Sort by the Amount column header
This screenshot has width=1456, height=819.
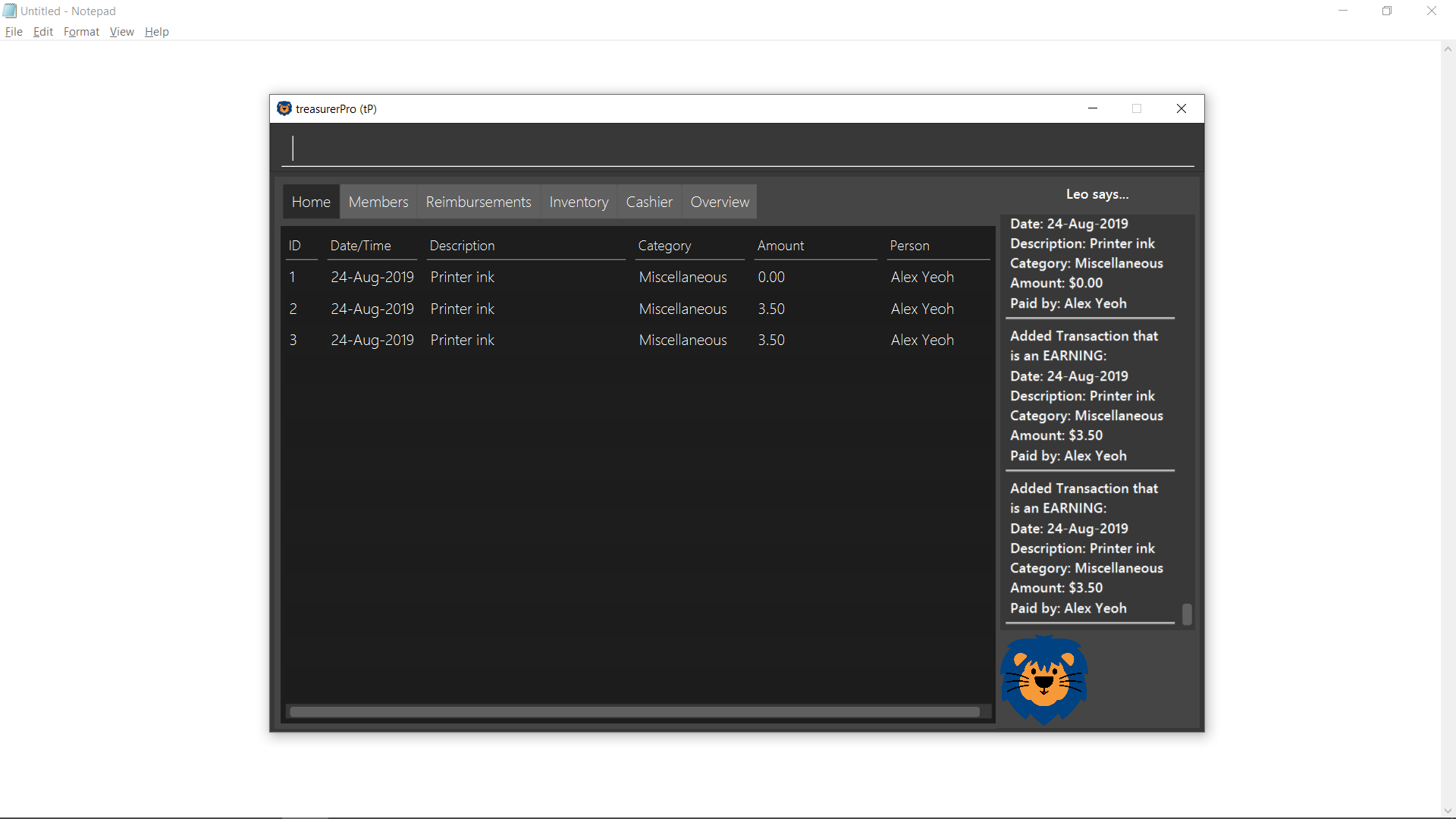point(780,246)
